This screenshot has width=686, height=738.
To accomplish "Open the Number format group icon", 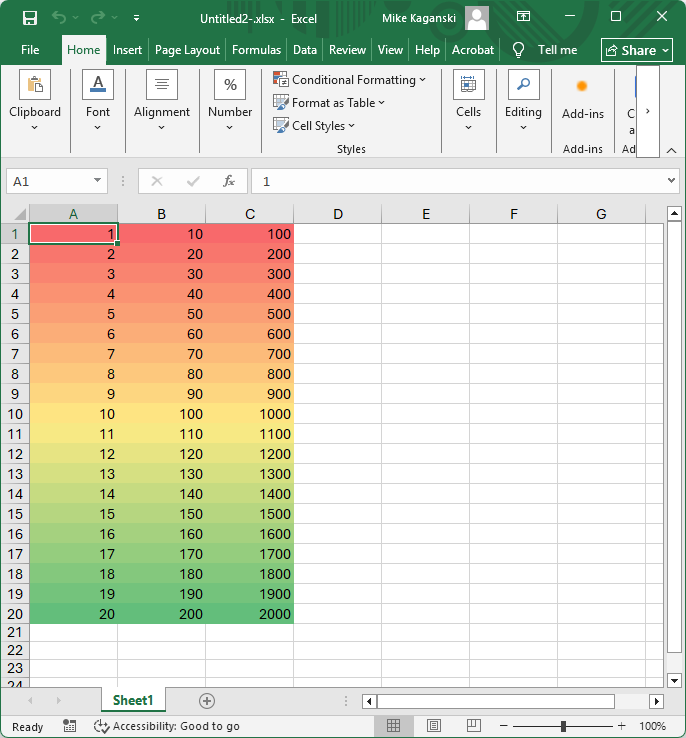I will 230,85.
